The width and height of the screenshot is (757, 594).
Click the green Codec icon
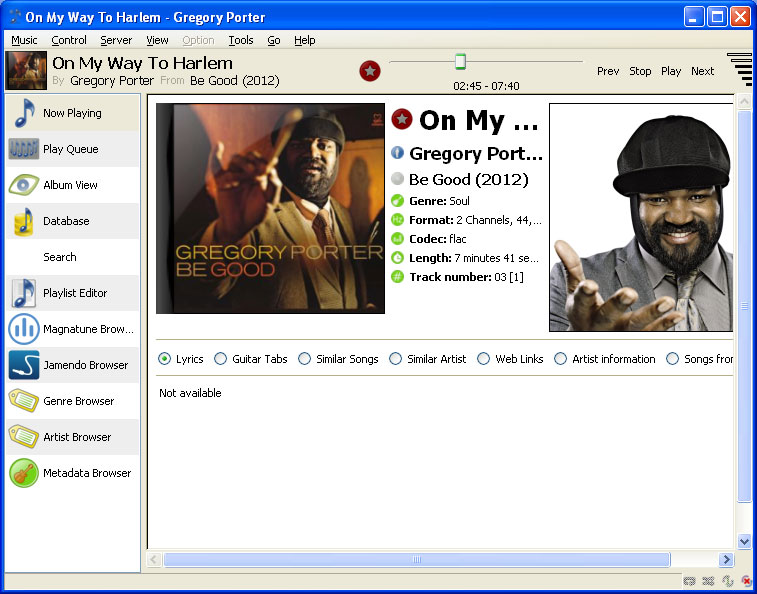click(x=397, y=239)
